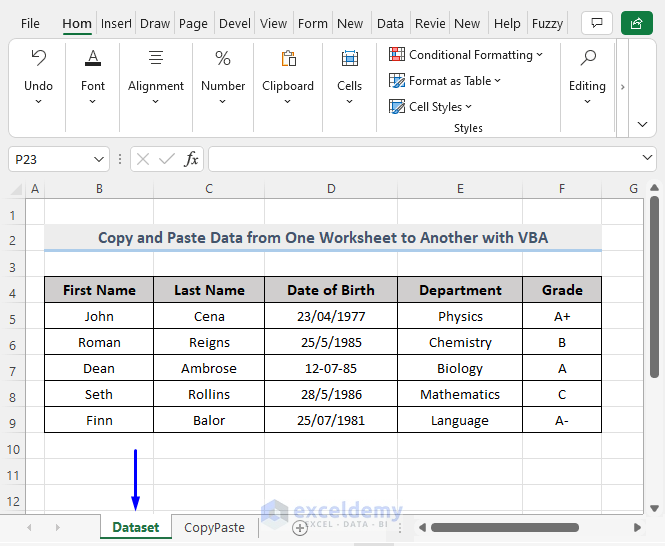The image size is (665, 546).
Task: Click horizontal scroll right arrow
Action: click(637, 527)
